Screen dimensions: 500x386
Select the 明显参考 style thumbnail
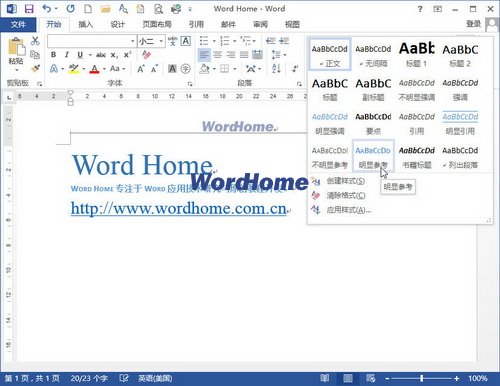373,157
